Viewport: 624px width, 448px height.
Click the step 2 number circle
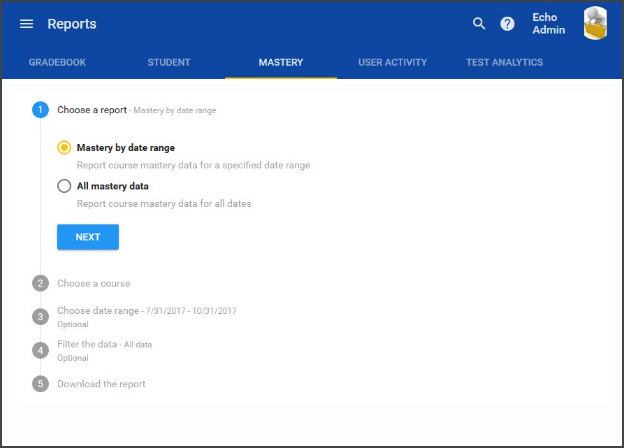tap(40, 283)
